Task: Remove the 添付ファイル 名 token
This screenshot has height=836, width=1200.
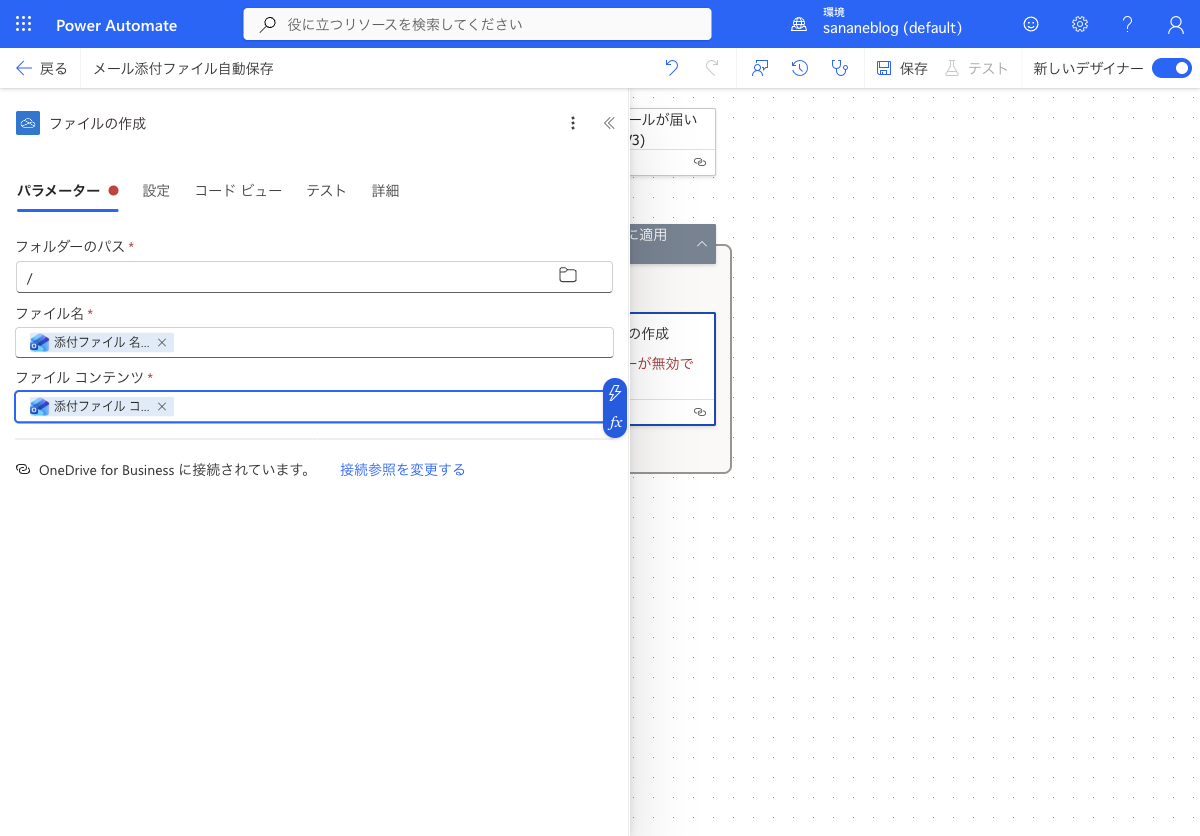Action: pos(162,342)
